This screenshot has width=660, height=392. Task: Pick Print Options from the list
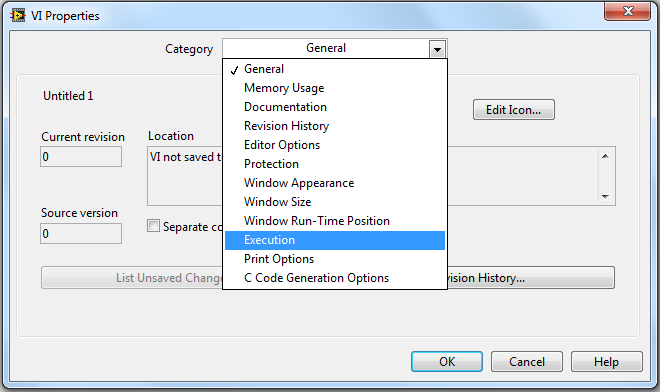click(x=335, y=259)
